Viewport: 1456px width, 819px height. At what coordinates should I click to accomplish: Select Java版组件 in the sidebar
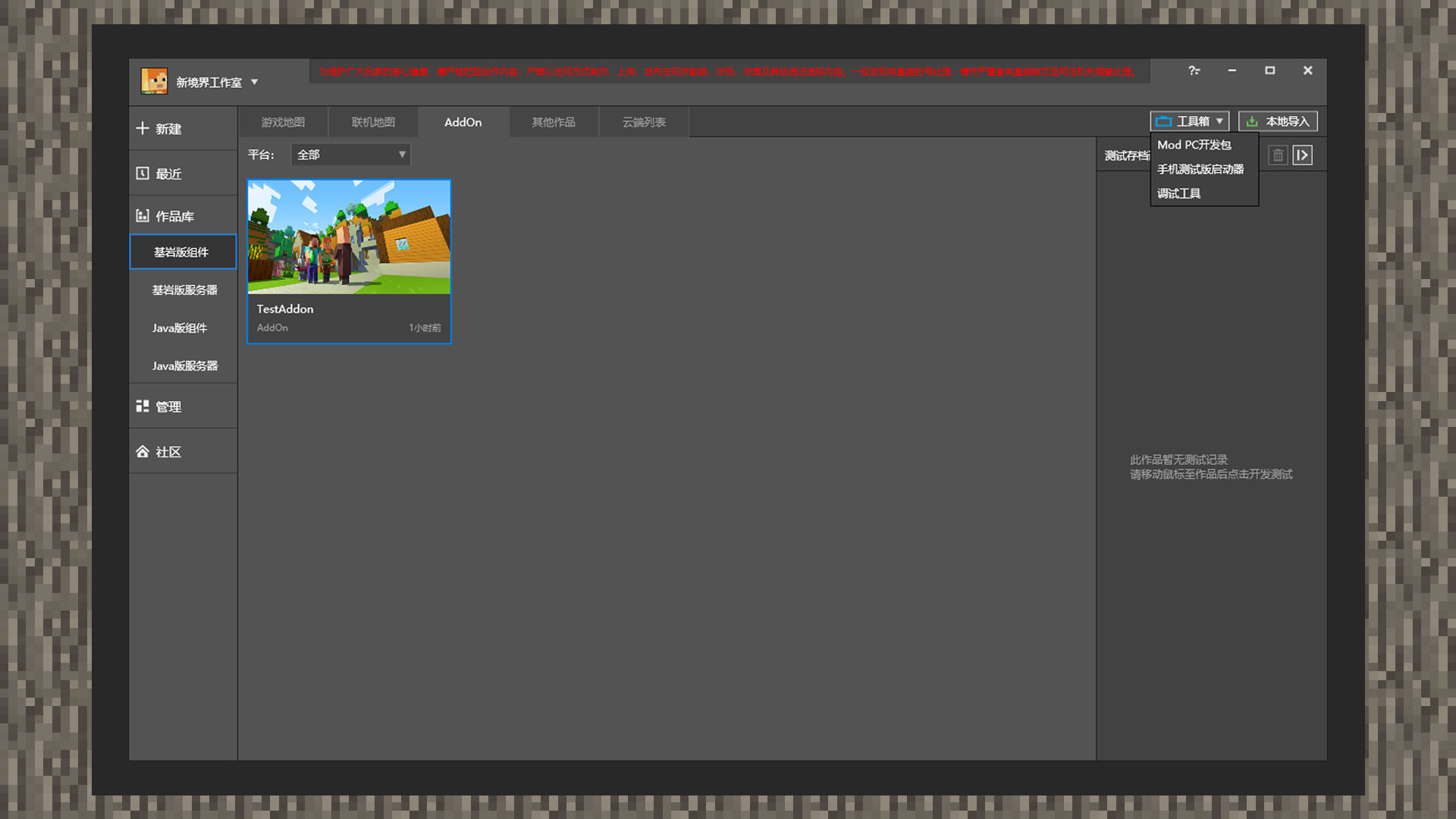point(179,328)
